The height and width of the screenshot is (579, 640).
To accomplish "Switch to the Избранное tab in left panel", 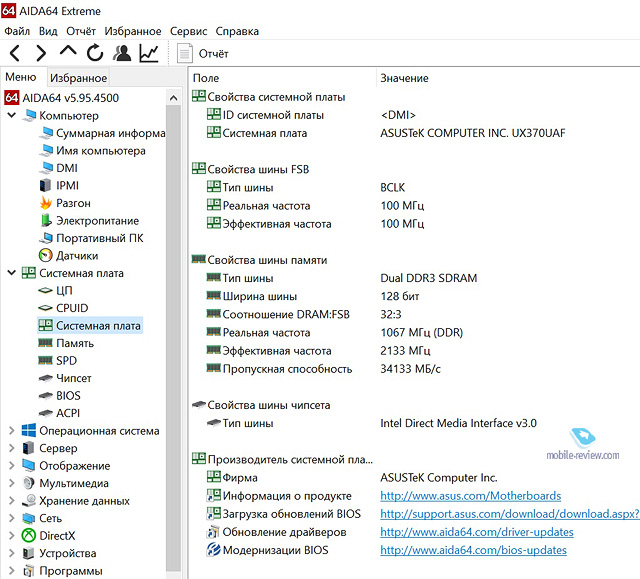I will click(x=78, y=78).
